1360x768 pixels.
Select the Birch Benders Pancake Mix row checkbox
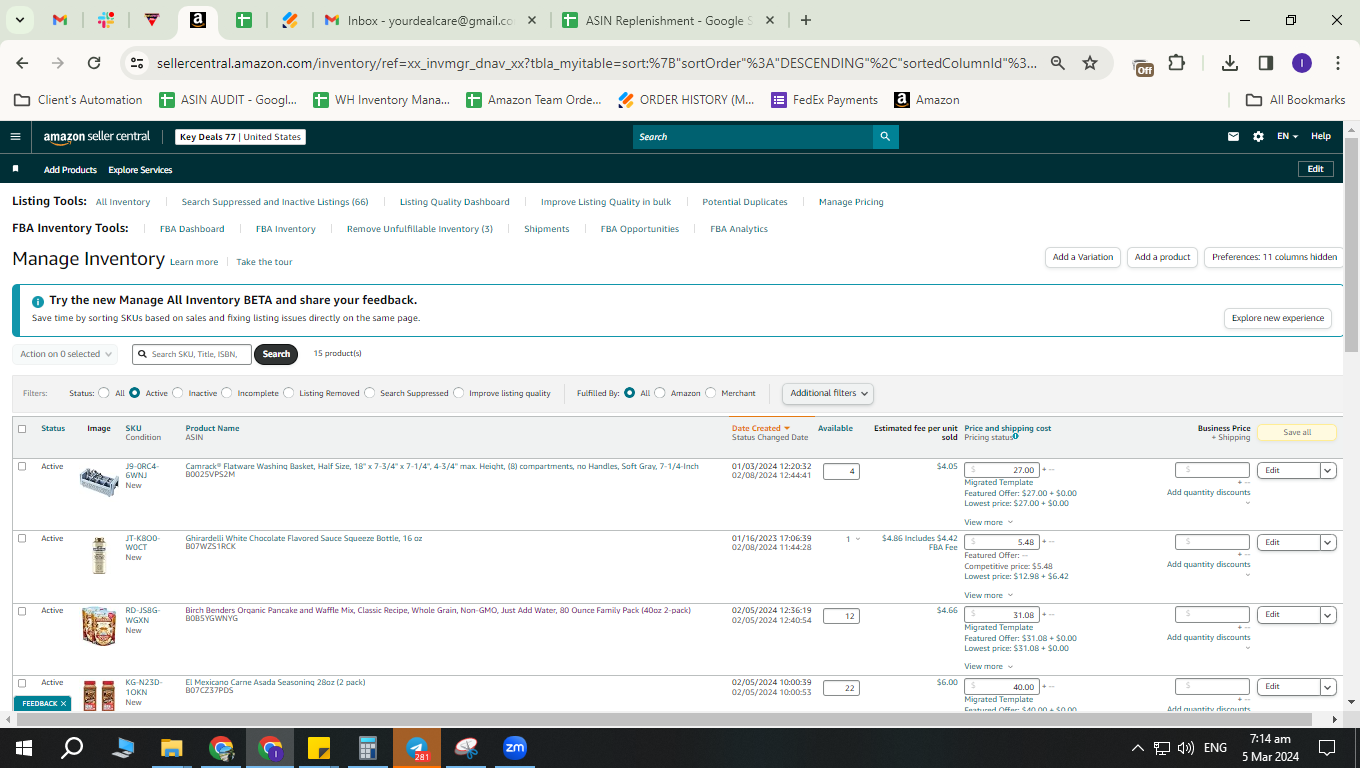click(x=22, y=610)
